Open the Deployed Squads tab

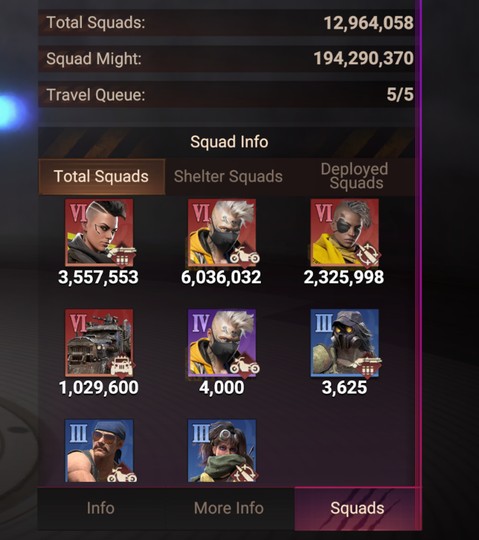pos(355,177)
